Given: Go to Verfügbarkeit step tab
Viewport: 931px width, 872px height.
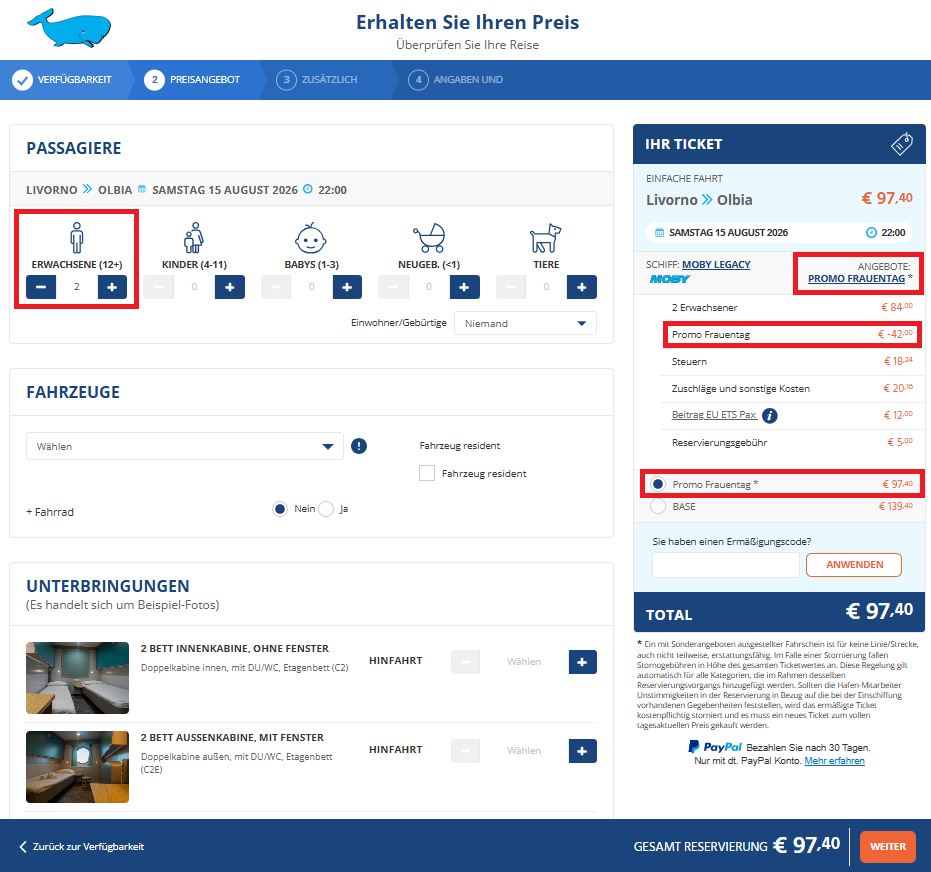Looking at the screenshot, I should point(64,80).
